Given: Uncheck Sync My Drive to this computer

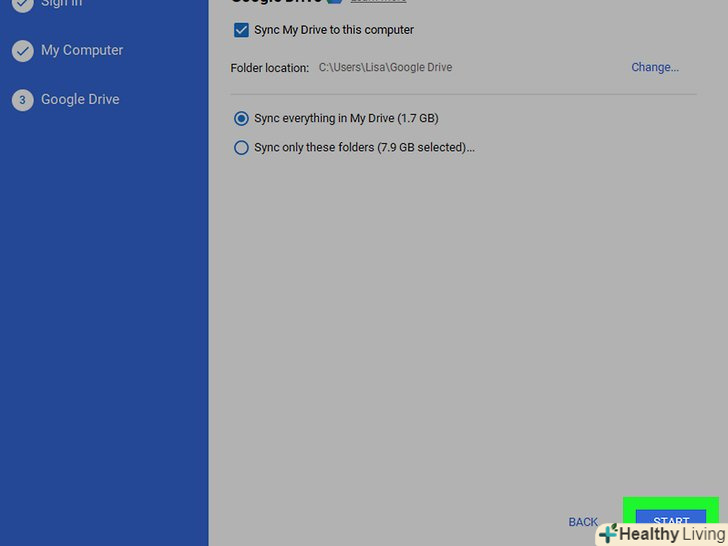Looking at the screenshot, I should click(241, 30).
